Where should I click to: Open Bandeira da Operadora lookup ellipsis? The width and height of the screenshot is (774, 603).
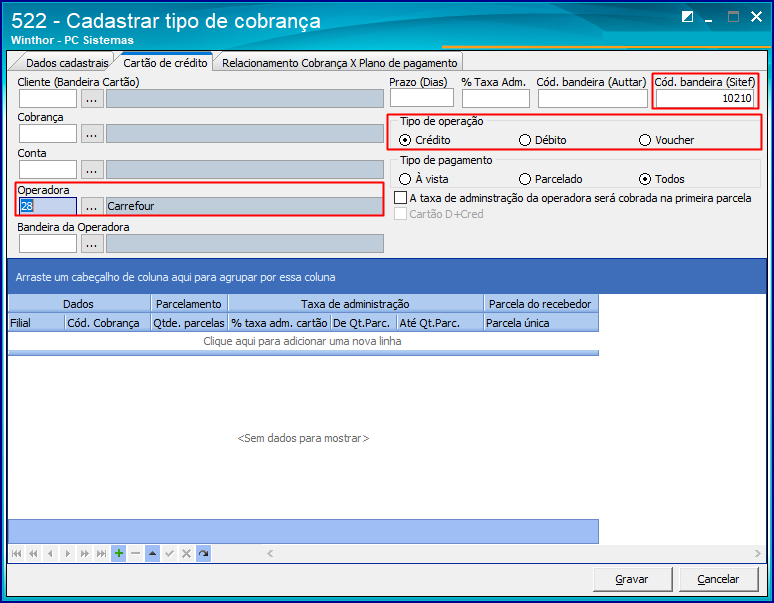coord(92,244)
